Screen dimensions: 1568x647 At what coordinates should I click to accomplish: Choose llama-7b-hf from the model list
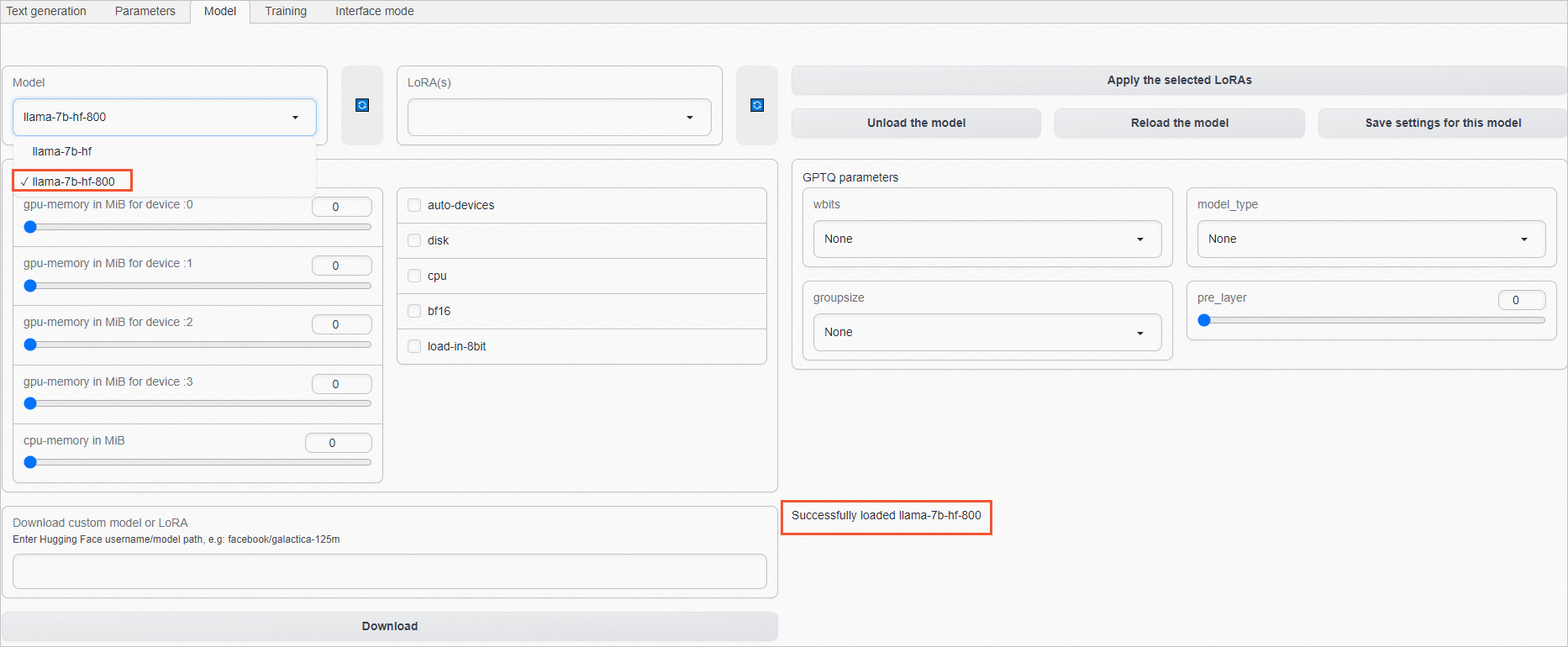[165, 151]
